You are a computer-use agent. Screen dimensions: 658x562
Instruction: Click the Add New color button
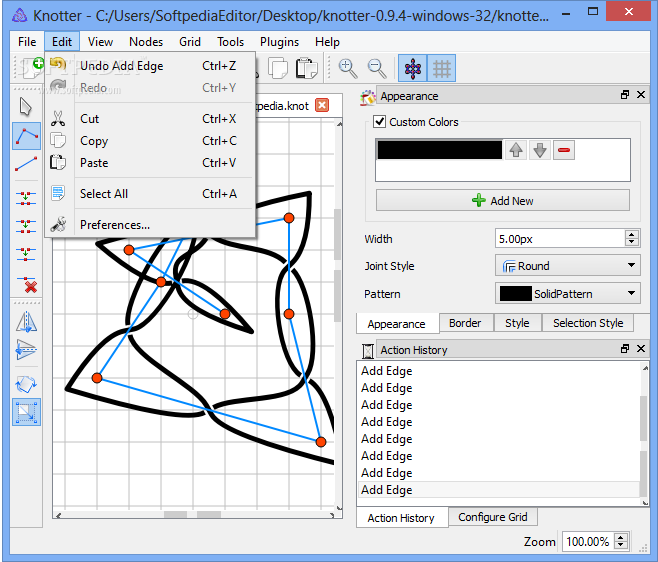[x=503, y=201]
